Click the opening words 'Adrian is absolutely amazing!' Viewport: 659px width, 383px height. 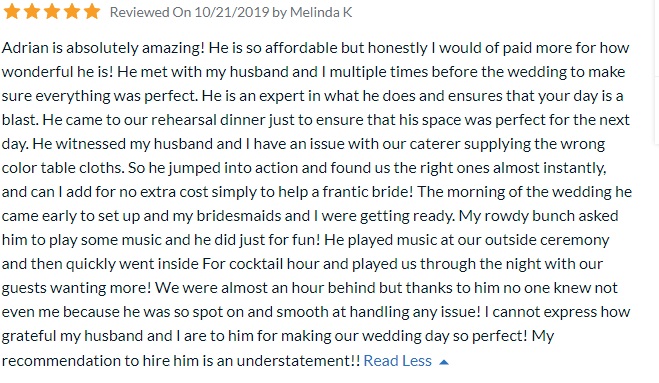[103, 48]
